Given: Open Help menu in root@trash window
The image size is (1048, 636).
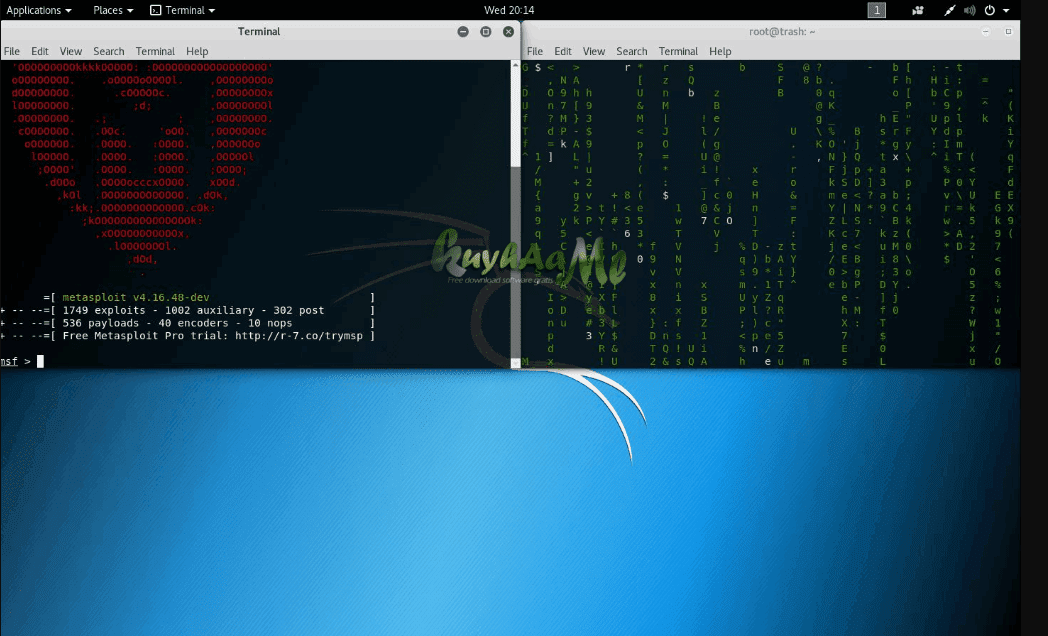Looking at the screenshot, I should 720,51.
